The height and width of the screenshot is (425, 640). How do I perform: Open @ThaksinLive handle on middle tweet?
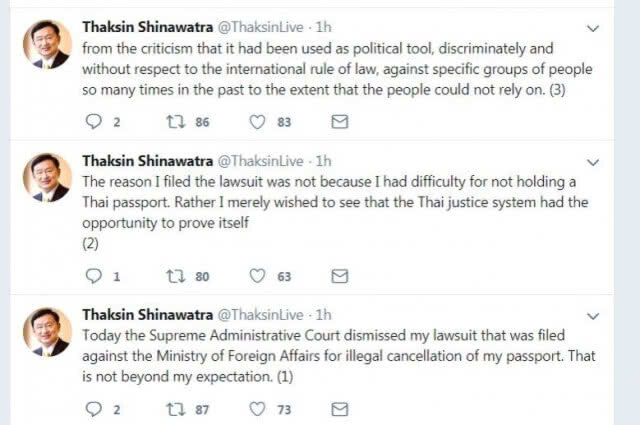(260, 161)
